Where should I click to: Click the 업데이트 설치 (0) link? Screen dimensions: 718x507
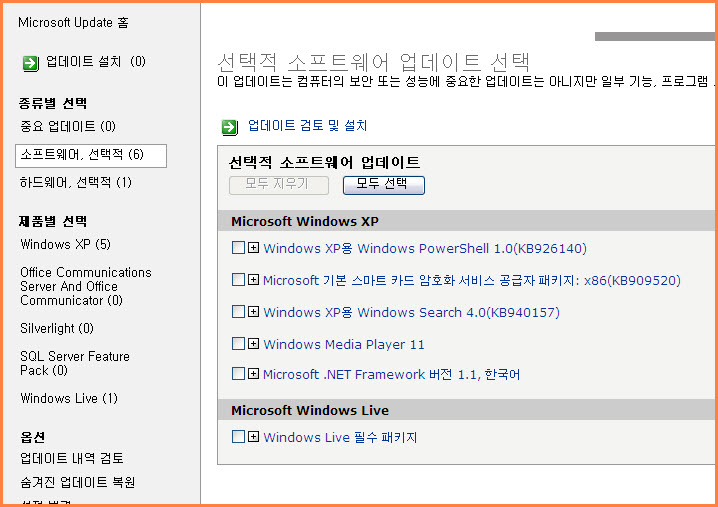point(96,62)
